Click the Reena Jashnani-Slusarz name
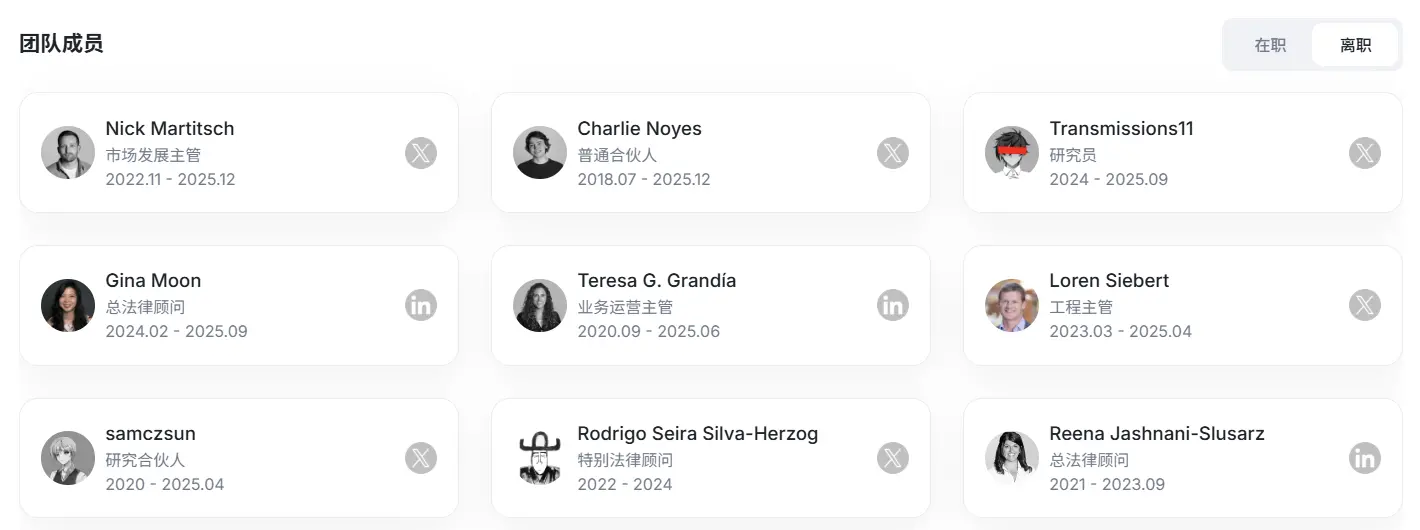The width and height of the screenshot is (1420, 530). pos(1157,434)
